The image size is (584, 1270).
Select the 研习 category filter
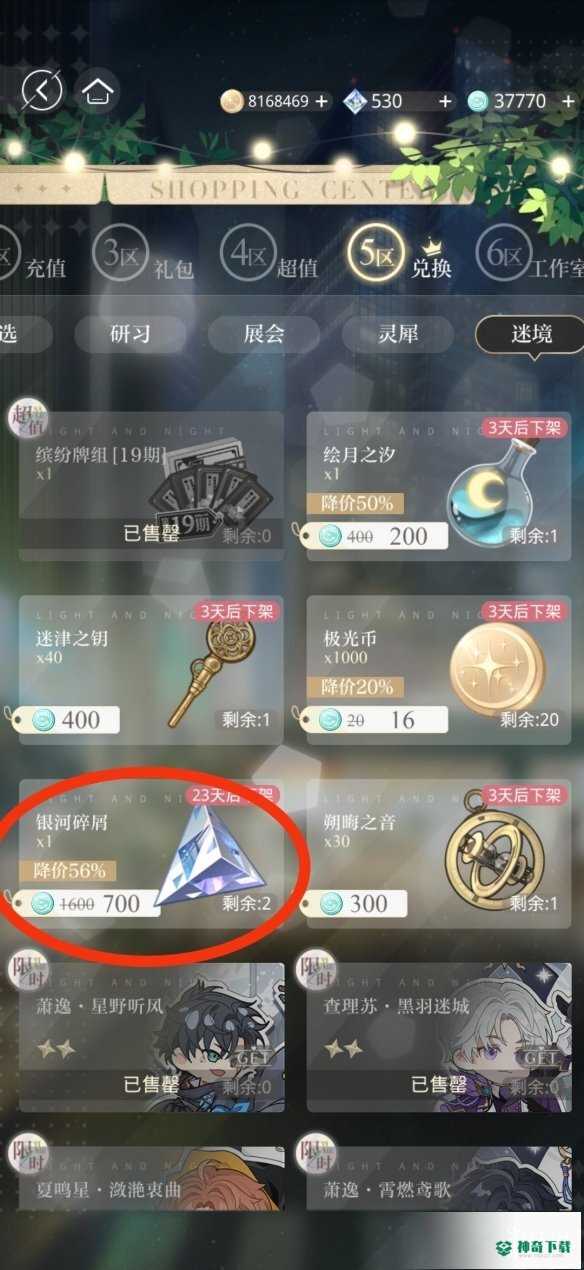click(x=130, y=334)
